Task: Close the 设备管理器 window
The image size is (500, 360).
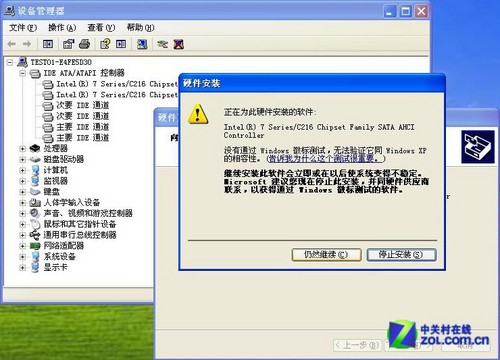Action: tap(422, 12)
